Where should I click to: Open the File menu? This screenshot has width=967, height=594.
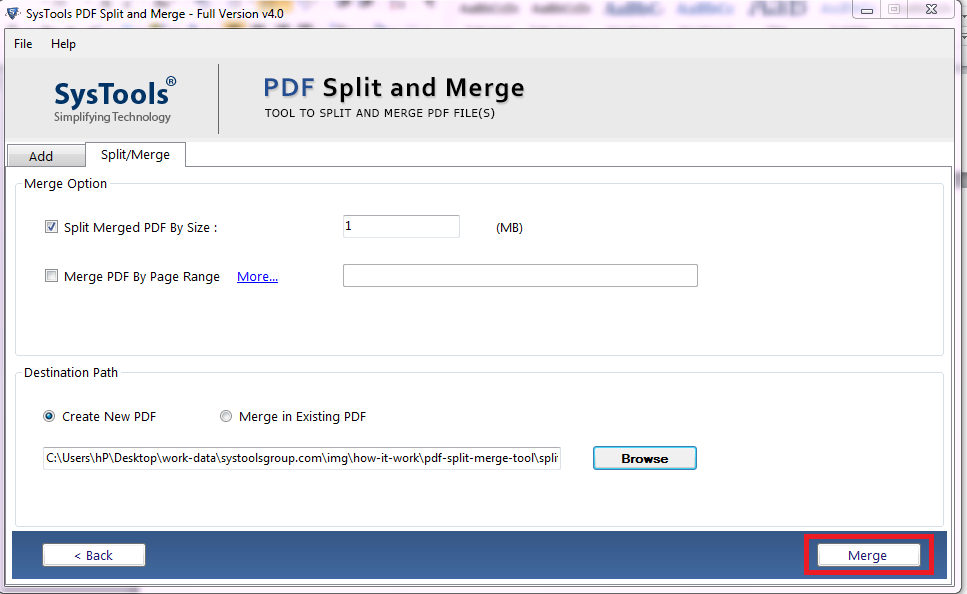(23, 44)
